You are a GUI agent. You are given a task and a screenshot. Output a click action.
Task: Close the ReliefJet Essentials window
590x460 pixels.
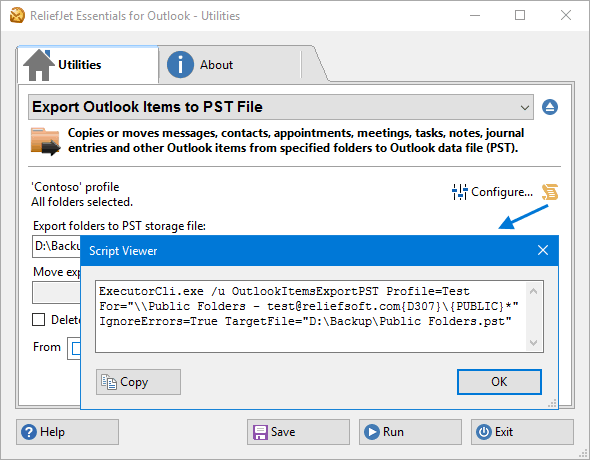(x=566, y=15)
